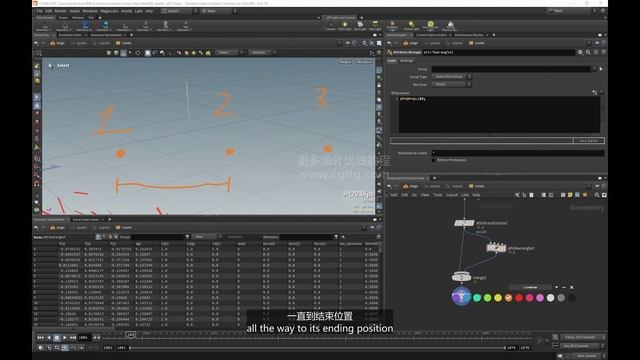
Task: Select the attribrandomize1 node
Action: point(464,223)
